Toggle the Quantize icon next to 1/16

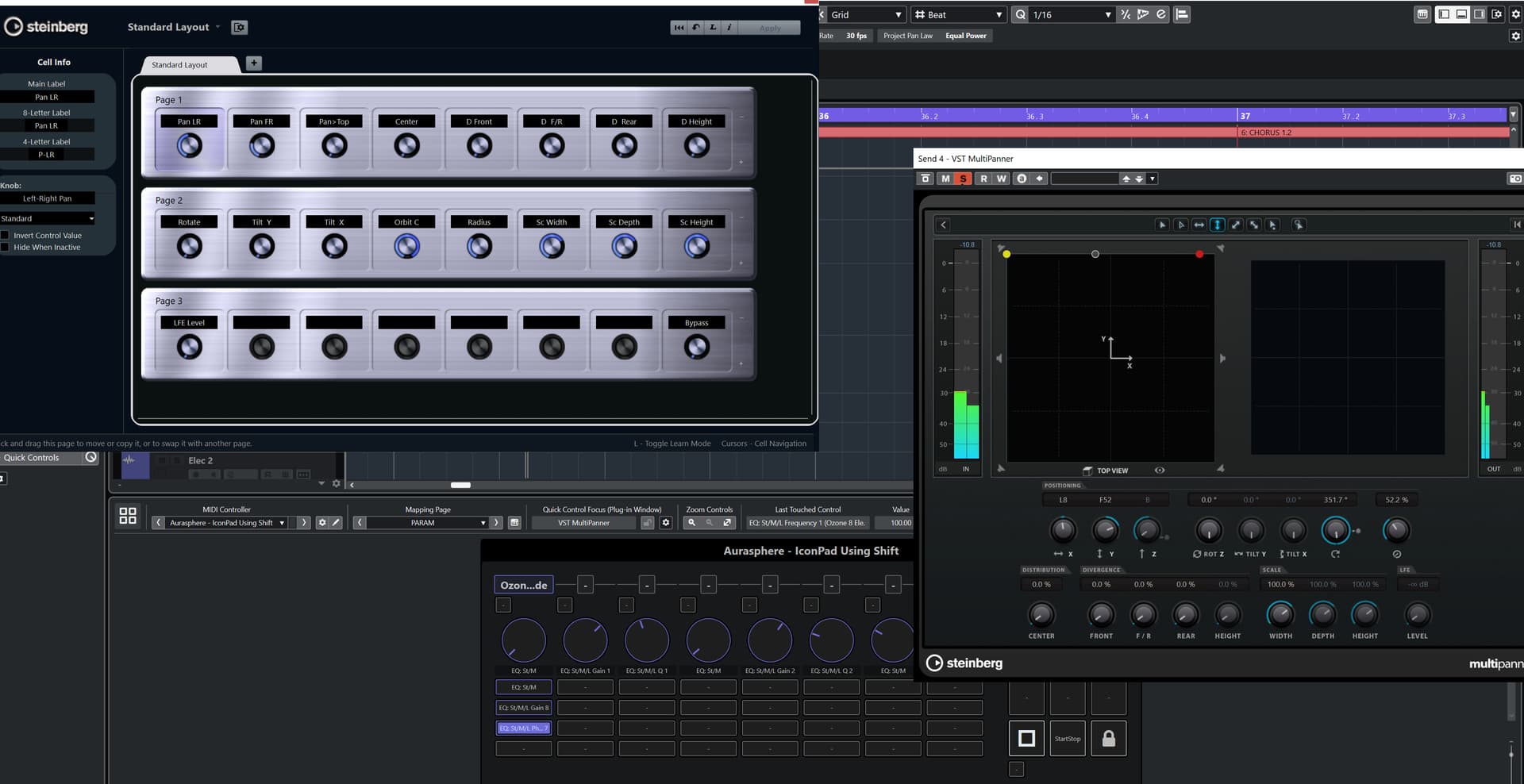(x=1020, y=14)
